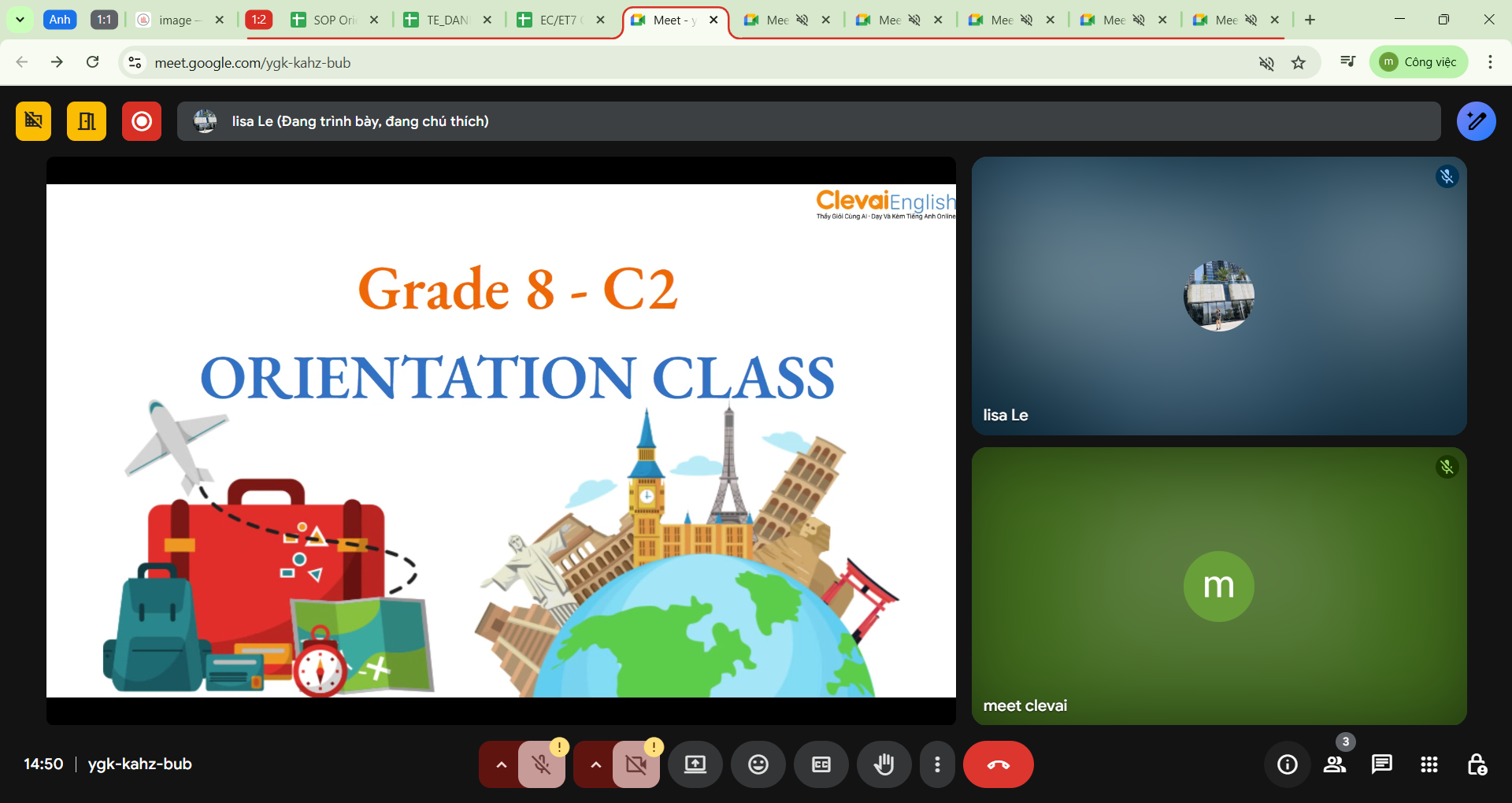1512x803 pixels.
Task: Click meet clevai participant tile
Action: (1219, 587)
